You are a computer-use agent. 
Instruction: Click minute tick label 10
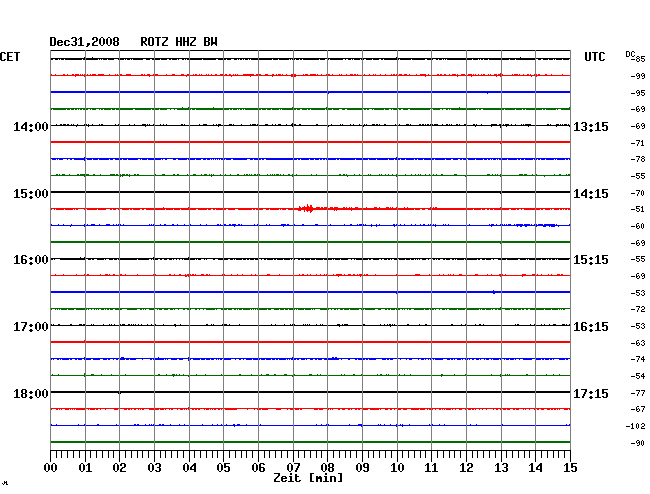[397, 467]
